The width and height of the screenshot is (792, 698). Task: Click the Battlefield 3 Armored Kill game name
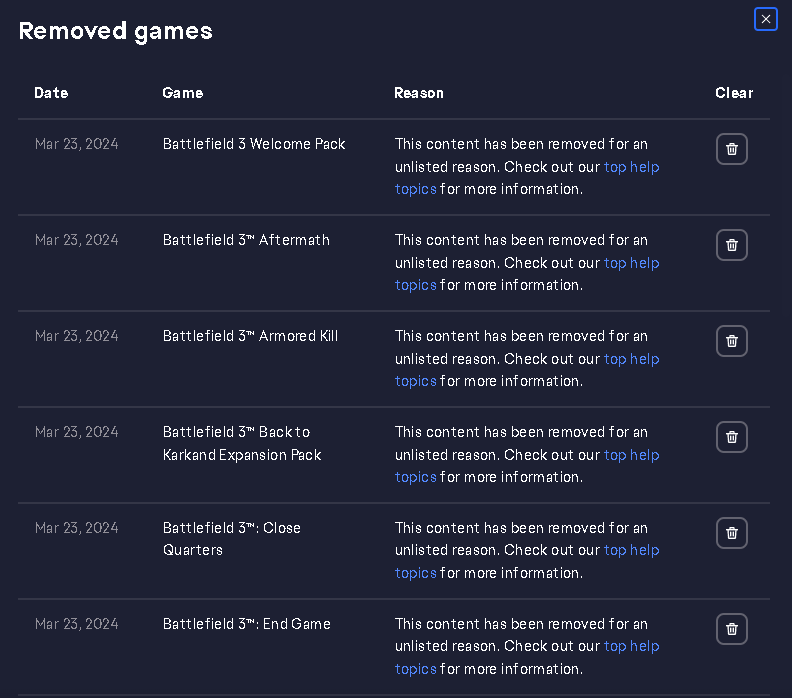pyautogui.click(x=250, y=336)
